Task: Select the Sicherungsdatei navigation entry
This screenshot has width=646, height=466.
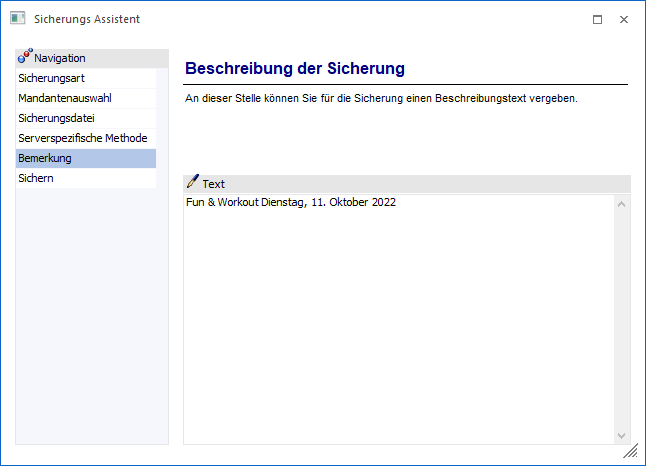Action: [56, 118]
